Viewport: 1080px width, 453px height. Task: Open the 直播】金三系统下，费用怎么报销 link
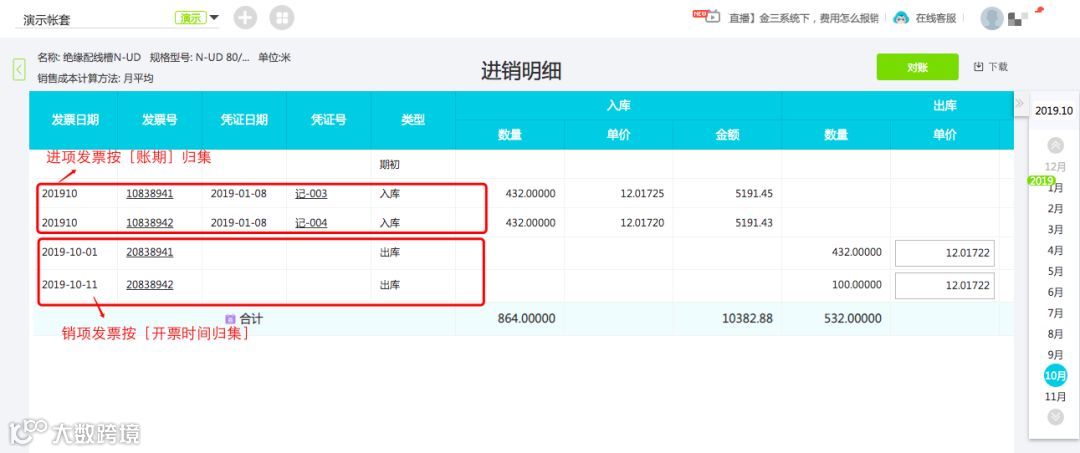pyautogui.click(x=803, y=19)
